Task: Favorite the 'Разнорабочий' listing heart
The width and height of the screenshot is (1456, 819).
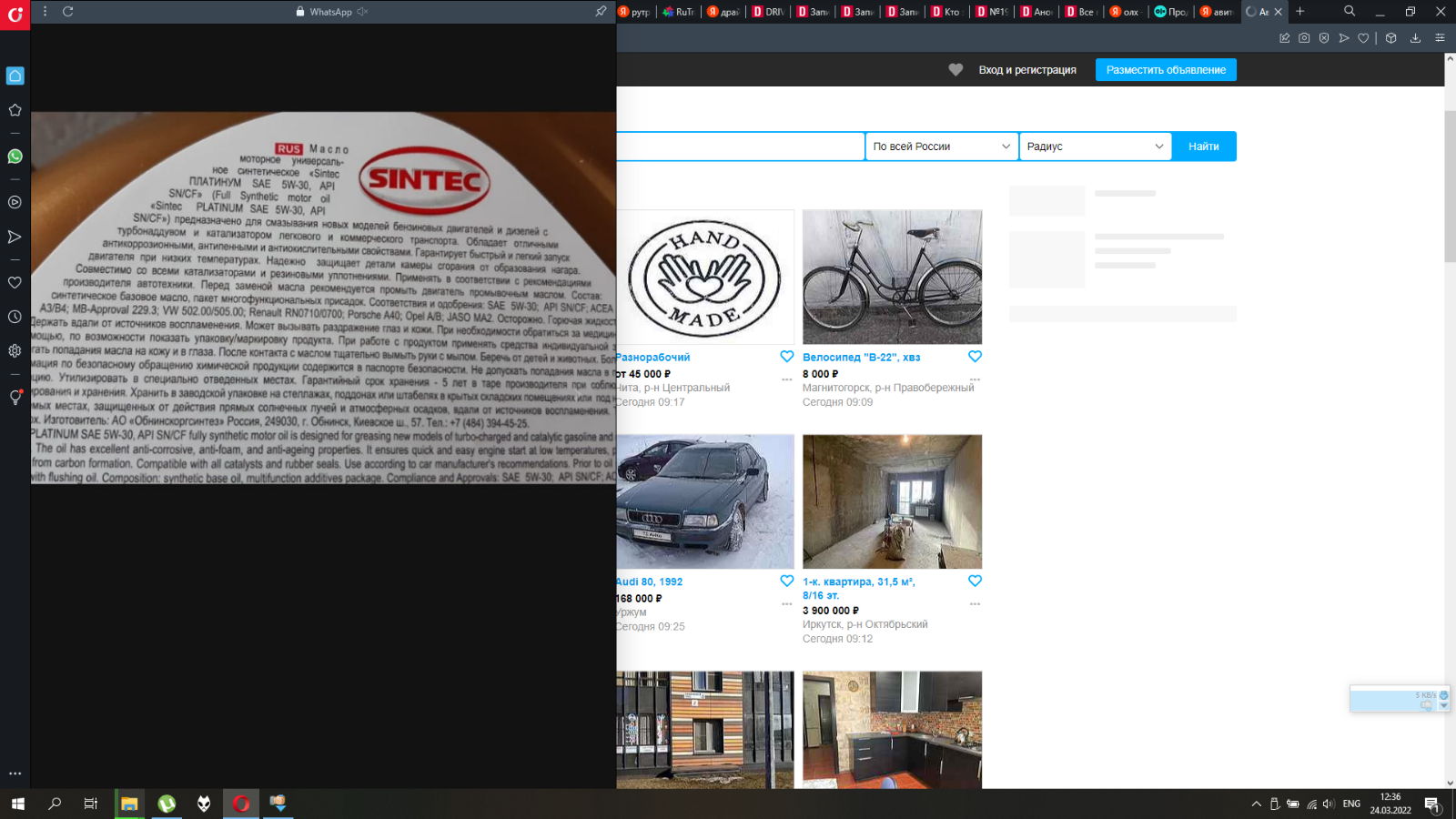Action: (787, 357)
